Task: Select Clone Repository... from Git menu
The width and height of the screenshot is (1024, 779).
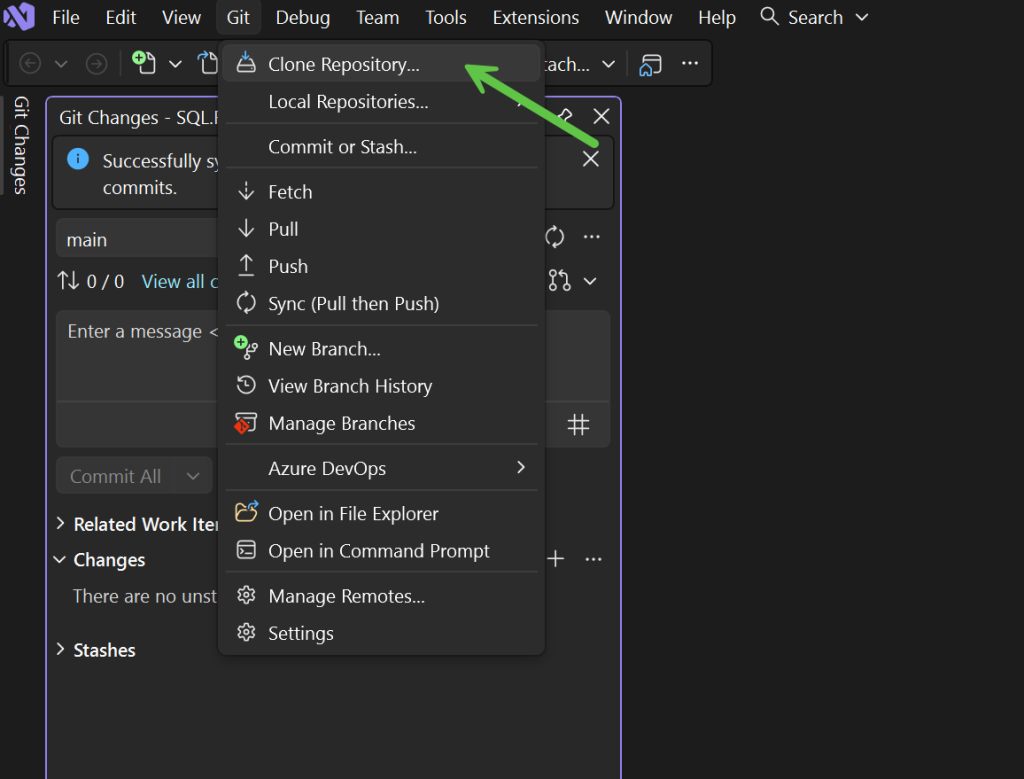Action: pos(381,64)
